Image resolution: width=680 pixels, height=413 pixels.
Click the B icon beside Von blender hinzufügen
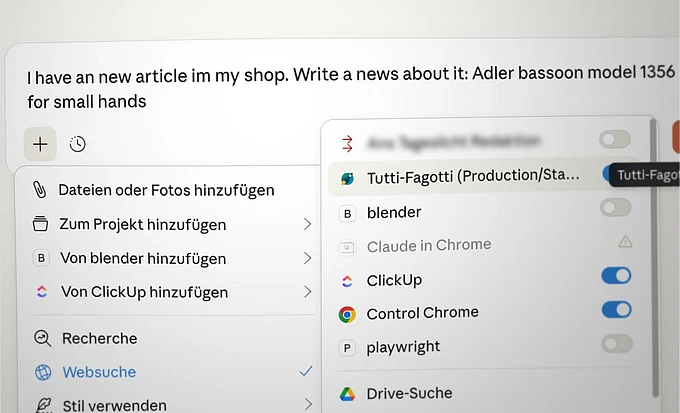pos(41,258)
